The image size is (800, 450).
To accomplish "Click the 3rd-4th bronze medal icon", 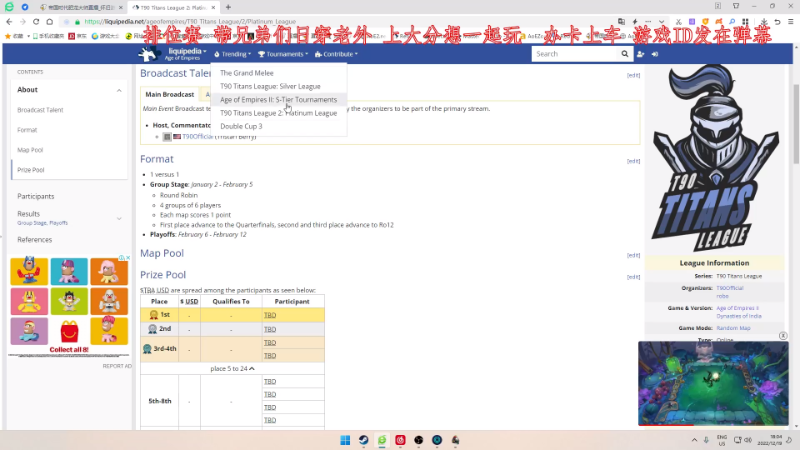I will [x=147, y=348].
